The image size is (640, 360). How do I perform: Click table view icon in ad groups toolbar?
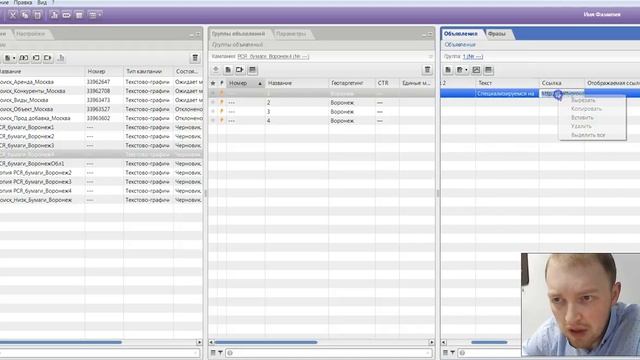(252, 70)
